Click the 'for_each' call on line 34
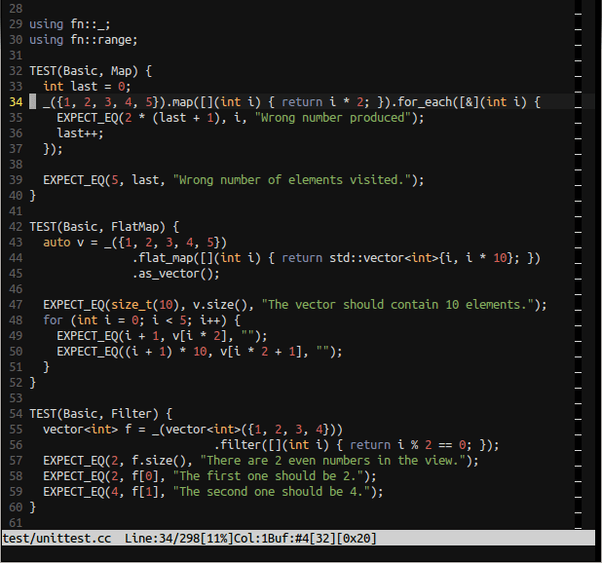The height and width of the screenshot is (563, 602). [425, 102]
